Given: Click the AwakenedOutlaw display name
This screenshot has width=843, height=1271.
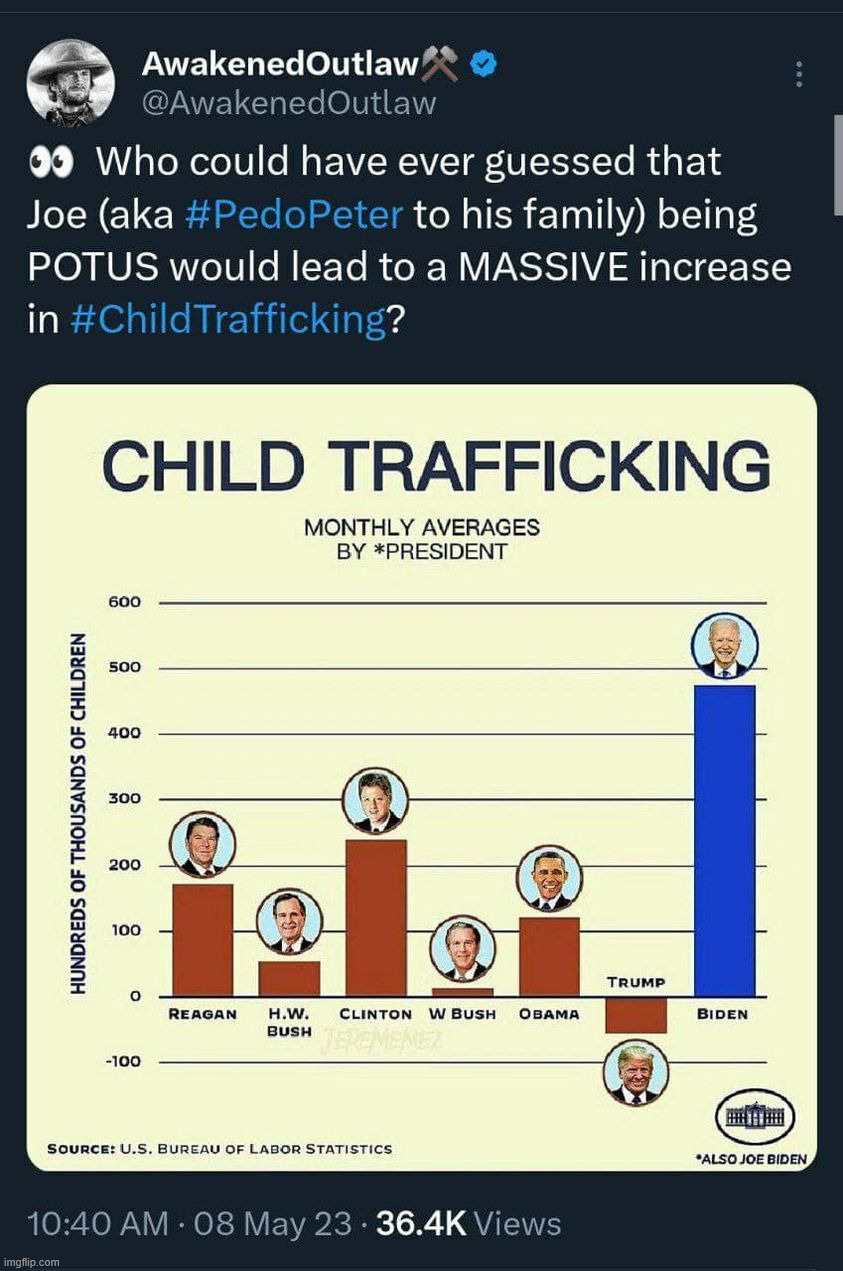Looking at the screenshot, I should (279, 65).
